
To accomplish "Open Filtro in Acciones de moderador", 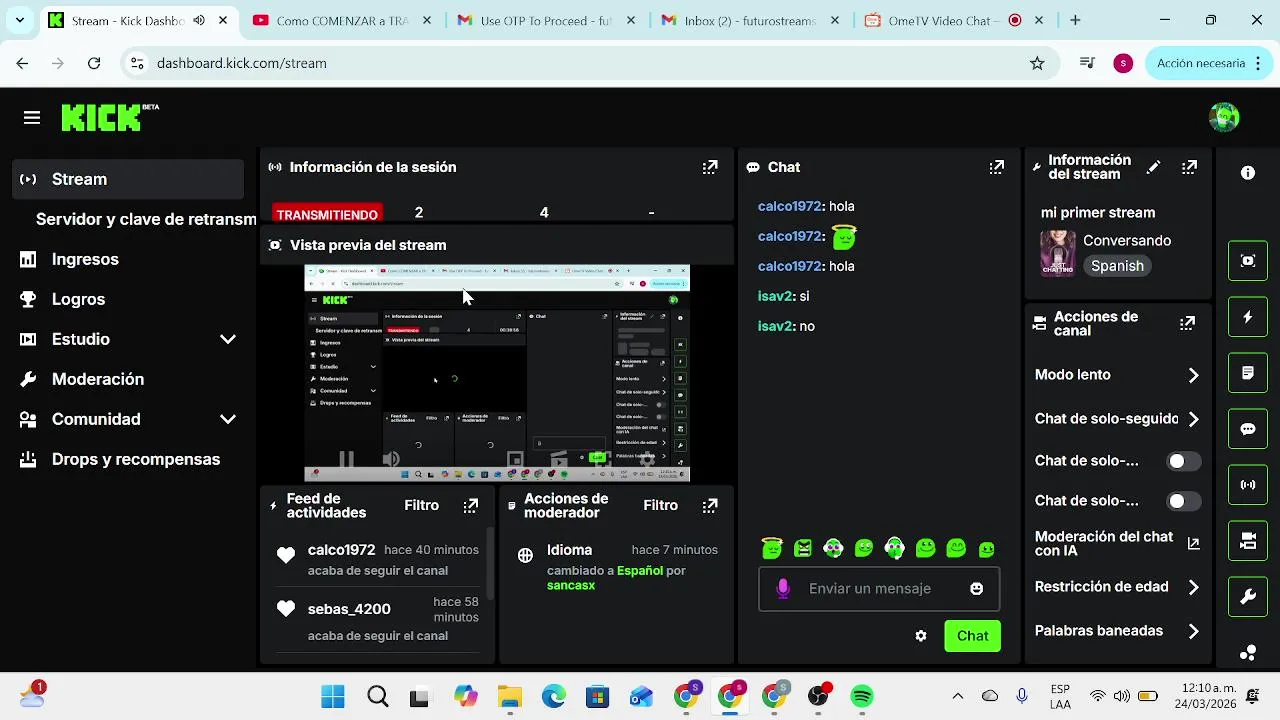I will pos(660,505).
